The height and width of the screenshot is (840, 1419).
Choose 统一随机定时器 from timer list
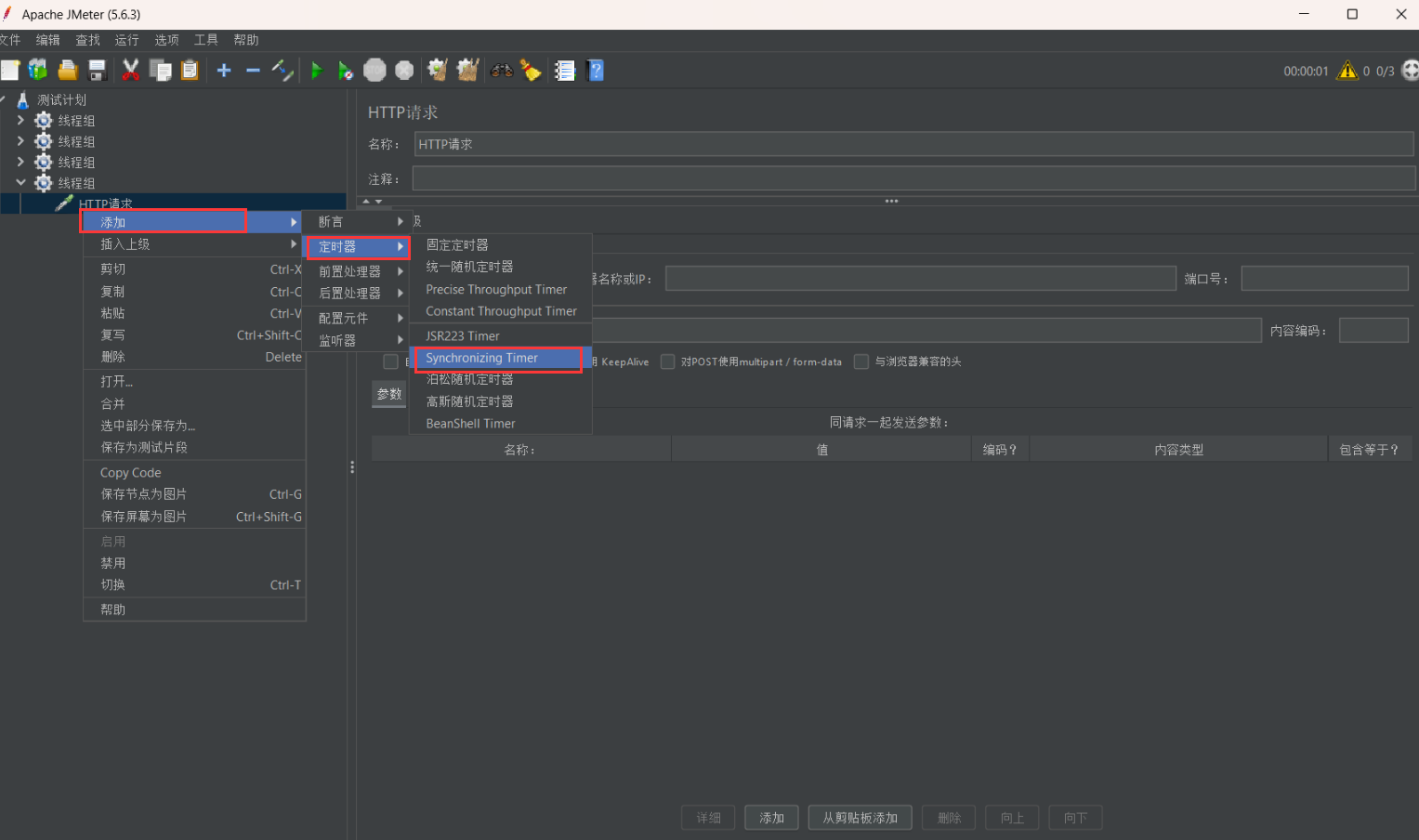[500, 267]
